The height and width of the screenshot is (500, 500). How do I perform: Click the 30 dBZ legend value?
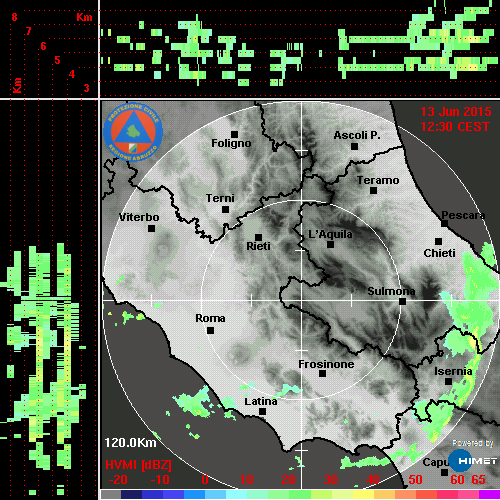click(330, 480)
